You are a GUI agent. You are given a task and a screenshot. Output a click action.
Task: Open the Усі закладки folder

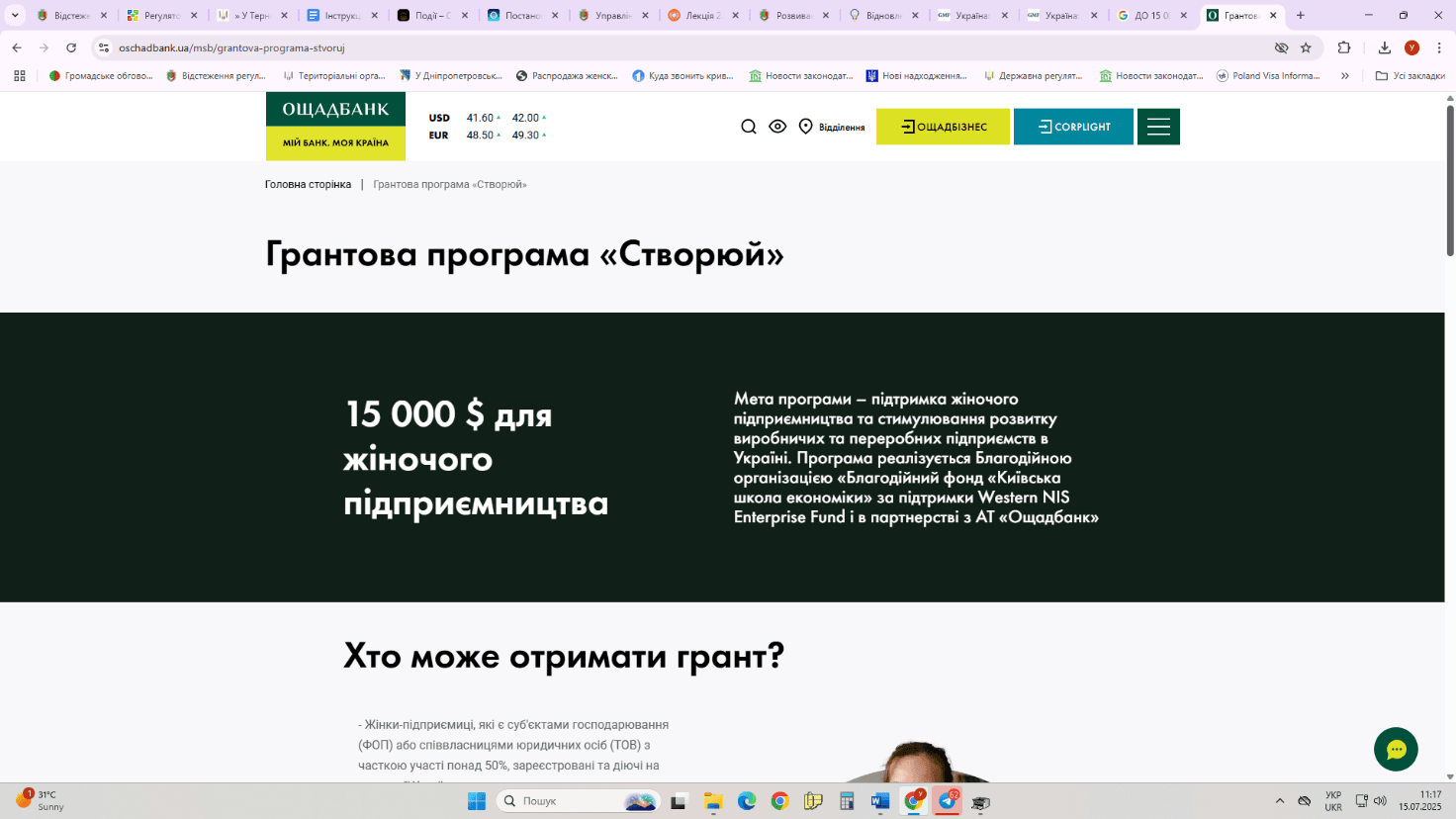pos(1410,75)
